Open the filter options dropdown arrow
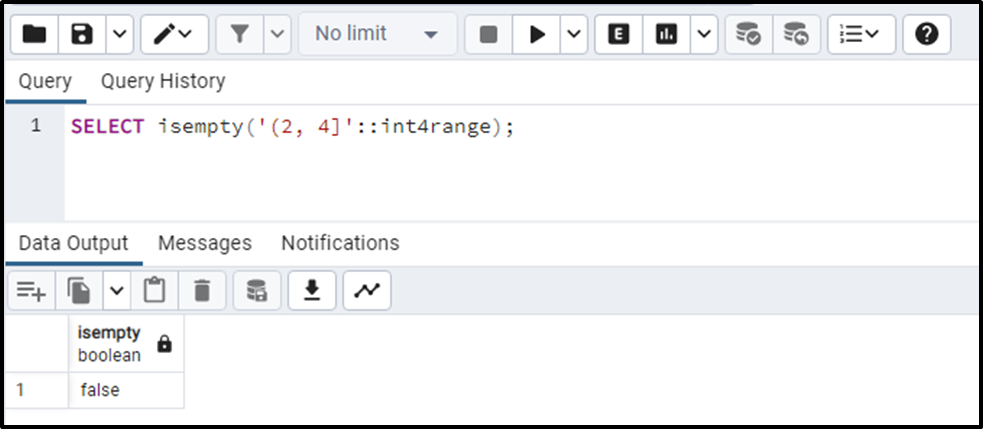 (x=278, y=34)
